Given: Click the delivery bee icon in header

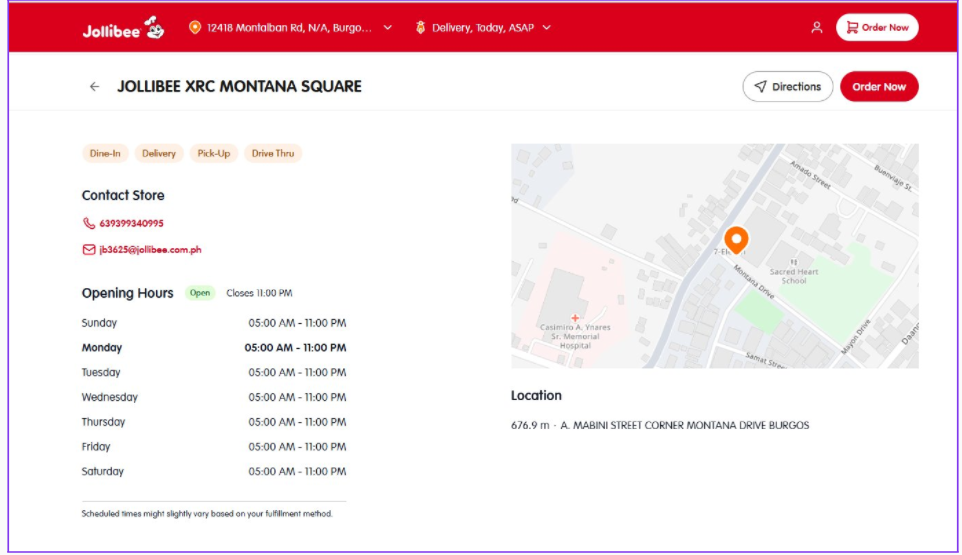Looking at the screenshot, I should coord(420,28).
